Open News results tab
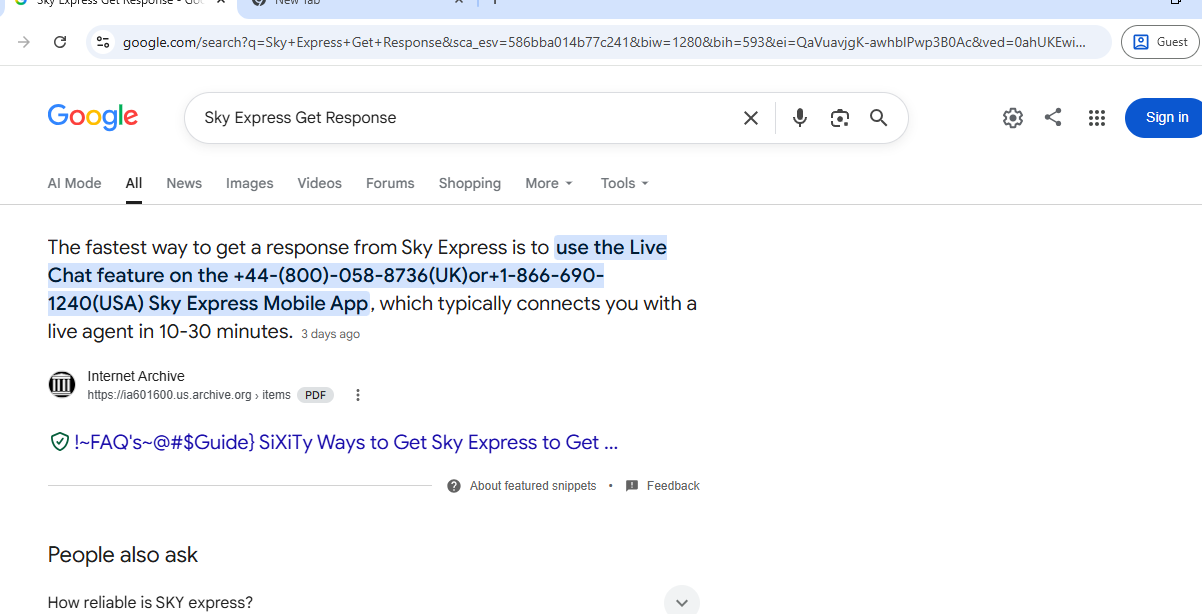 [x=184, y=183]
